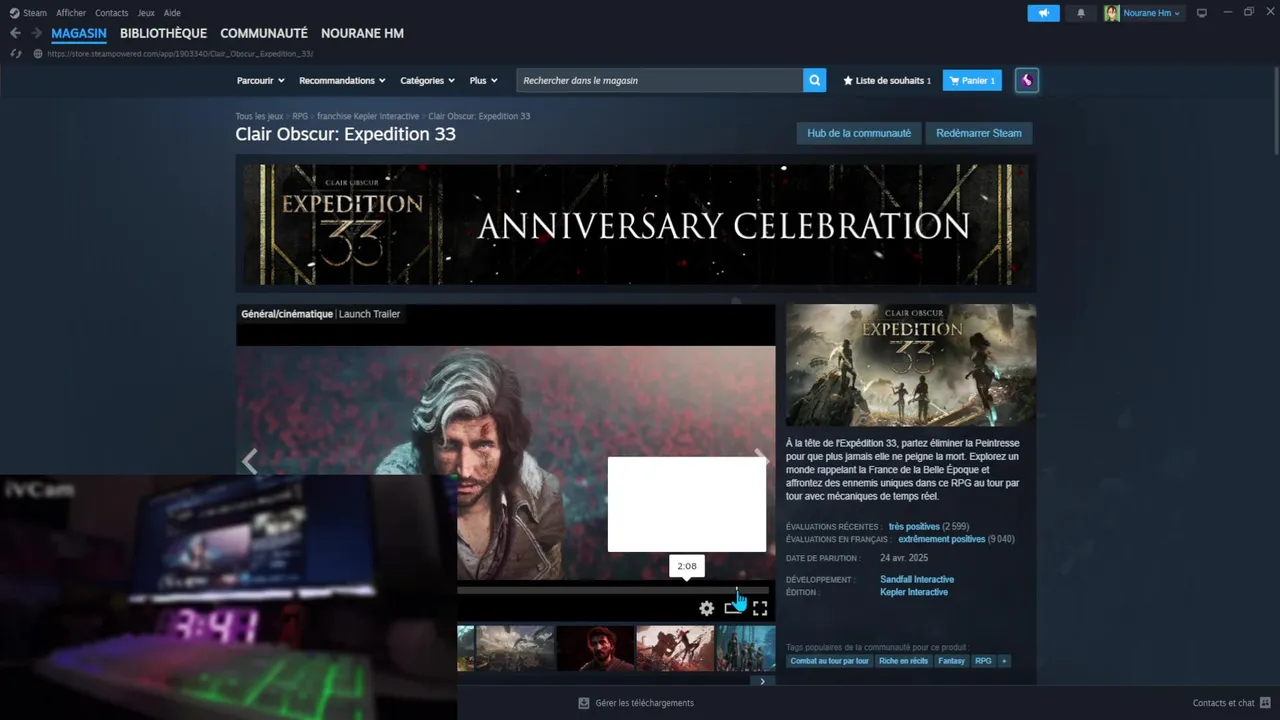
Task: Click the Redémarrer Steam button
Action: click(979, 133)
